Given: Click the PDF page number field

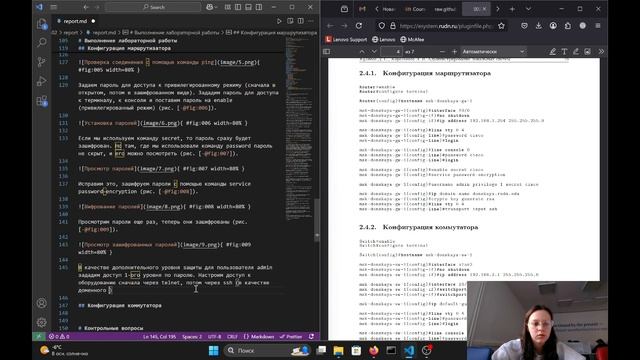Looking at the screenshot, I should [391, 52].
